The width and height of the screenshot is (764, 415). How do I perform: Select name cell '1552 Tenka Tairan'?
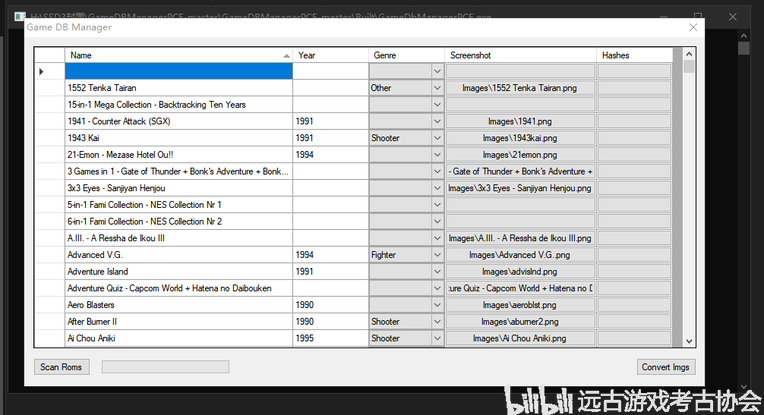click(178, 88)
